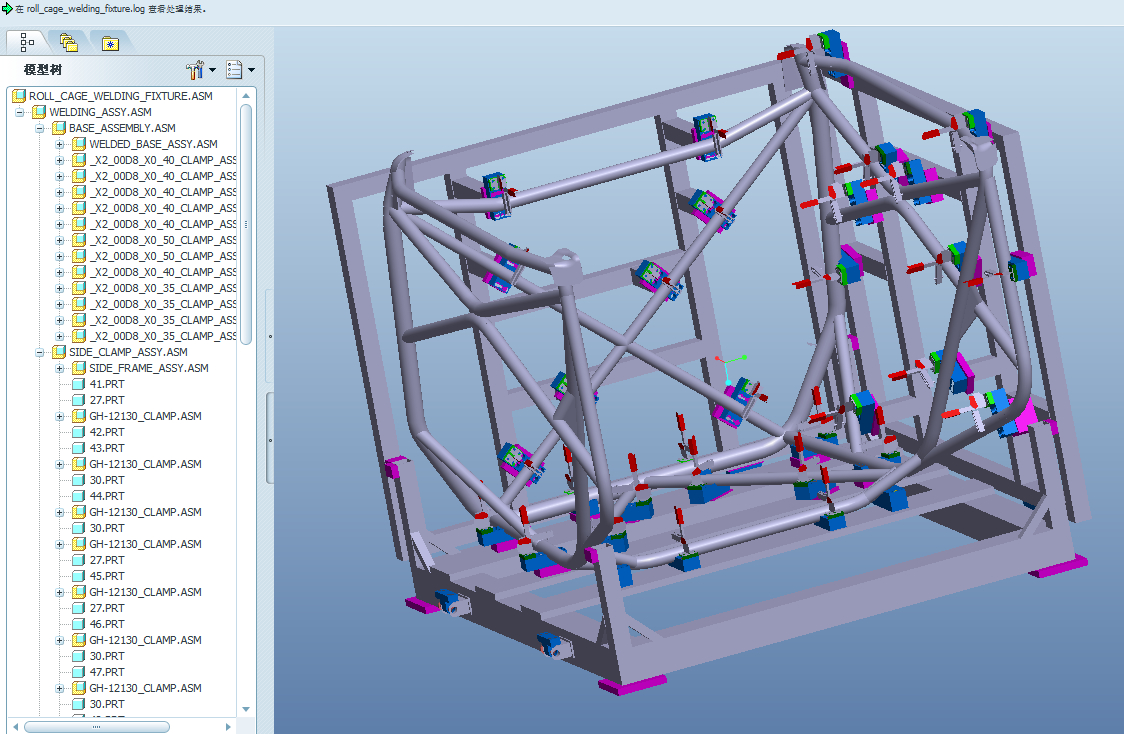
Task: Click the SIDE_CLAMP_ASSY.ASM assembly icon
Action: 59,352
